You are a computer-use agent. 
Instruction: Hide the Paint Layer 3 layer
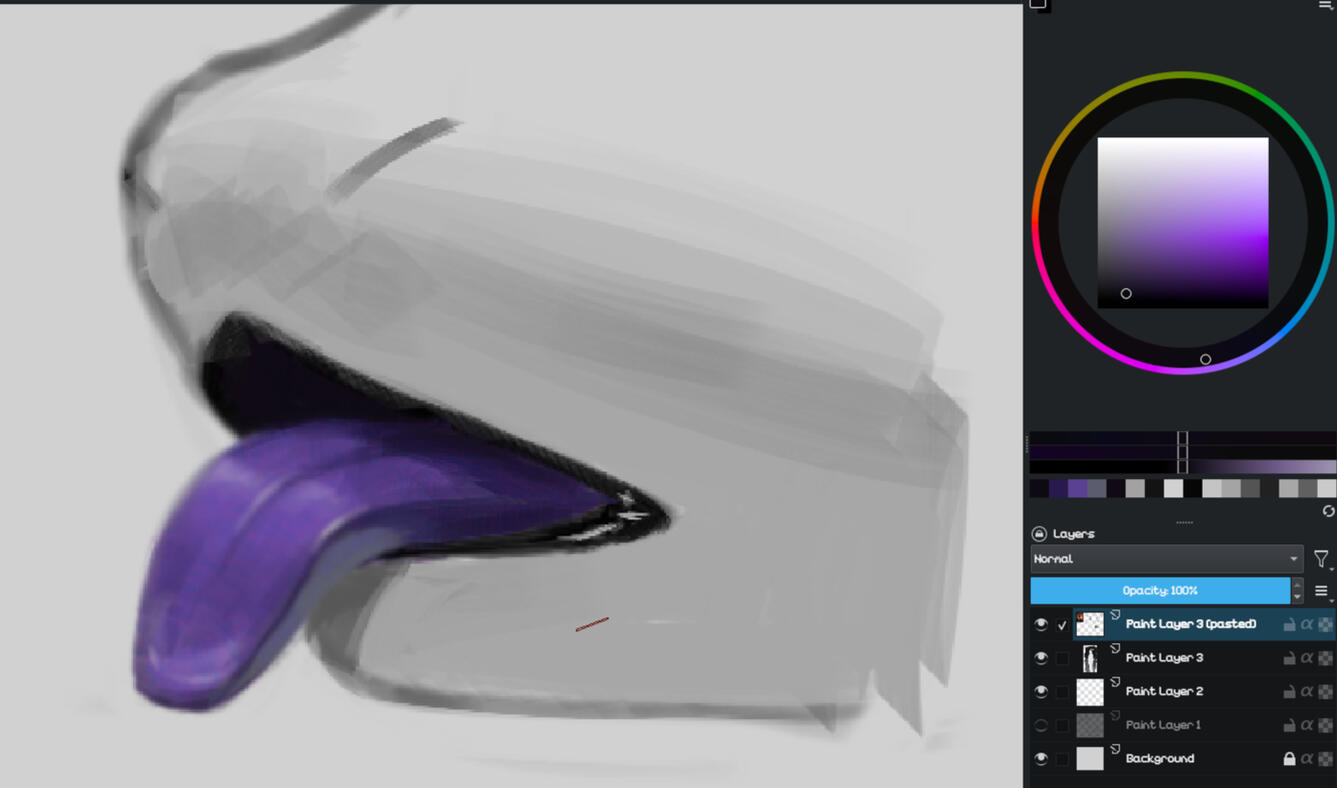[x=1041, y=658]
